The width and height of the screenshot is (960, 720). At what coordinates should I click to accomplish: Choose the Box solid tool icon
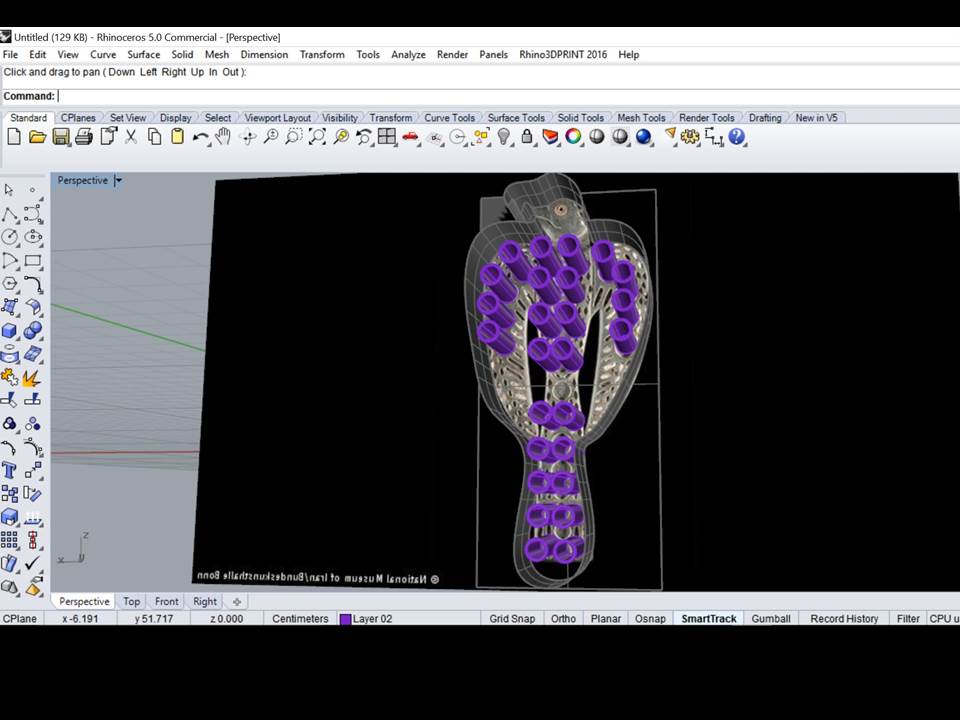coord(10,331)
